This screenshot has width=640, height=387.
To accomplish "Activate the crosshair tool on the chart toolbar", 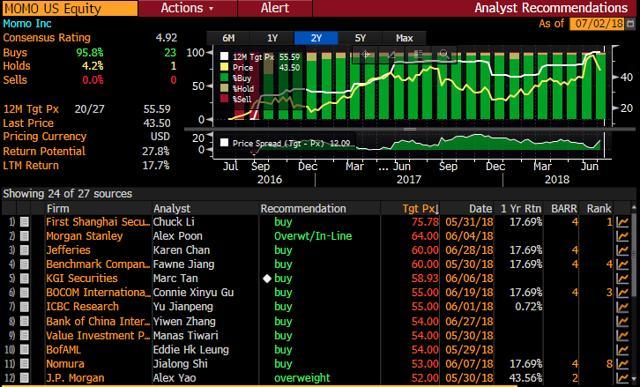I will pyautogui.click(x=366, y=54).
